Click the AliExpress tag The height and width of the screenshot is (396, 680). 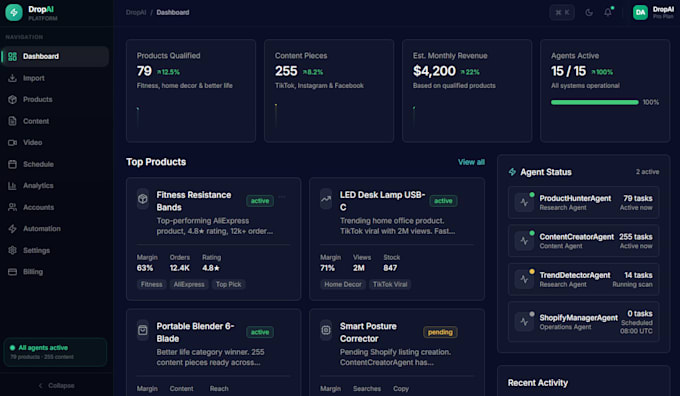coord(189,285)
